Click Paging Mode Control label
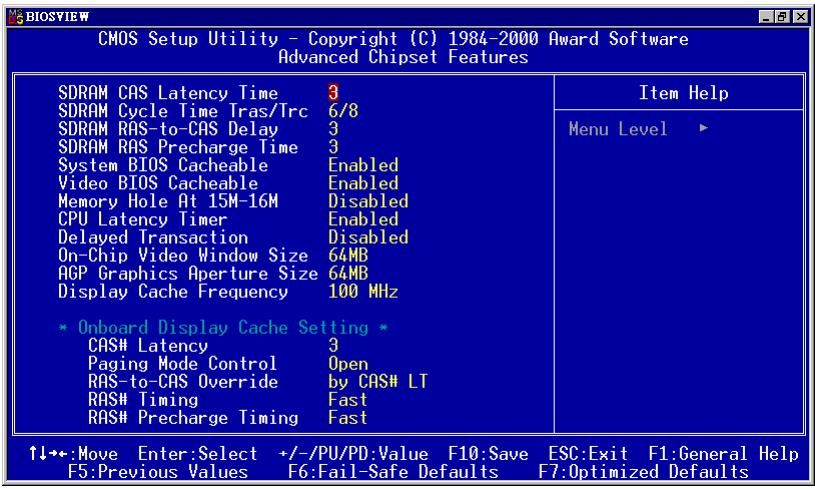The image size is (815, 489). (x=182, y=364)
